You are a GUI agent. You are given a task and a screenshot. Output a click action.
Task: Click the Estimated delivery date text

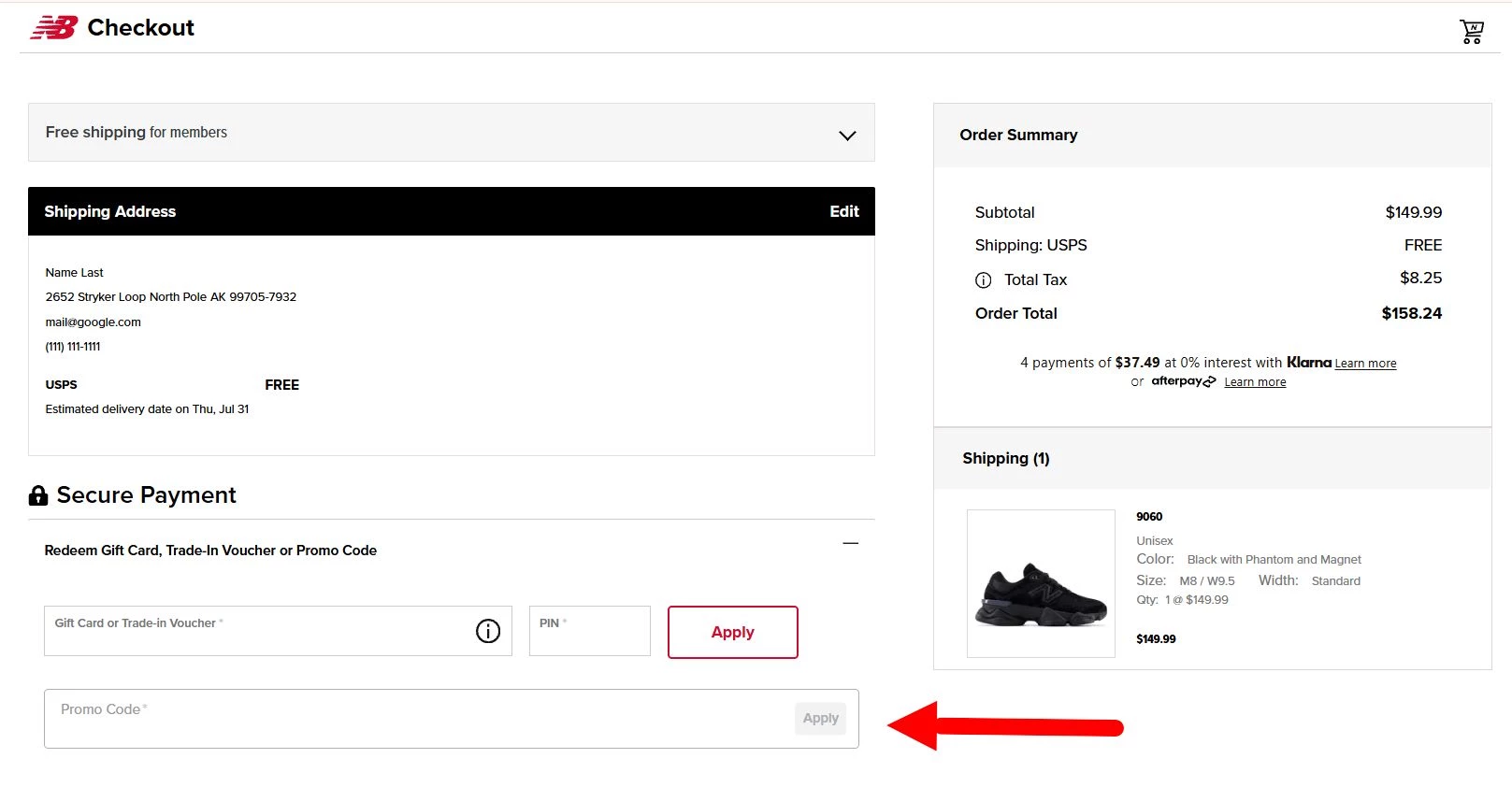click(x=147, y=409)
